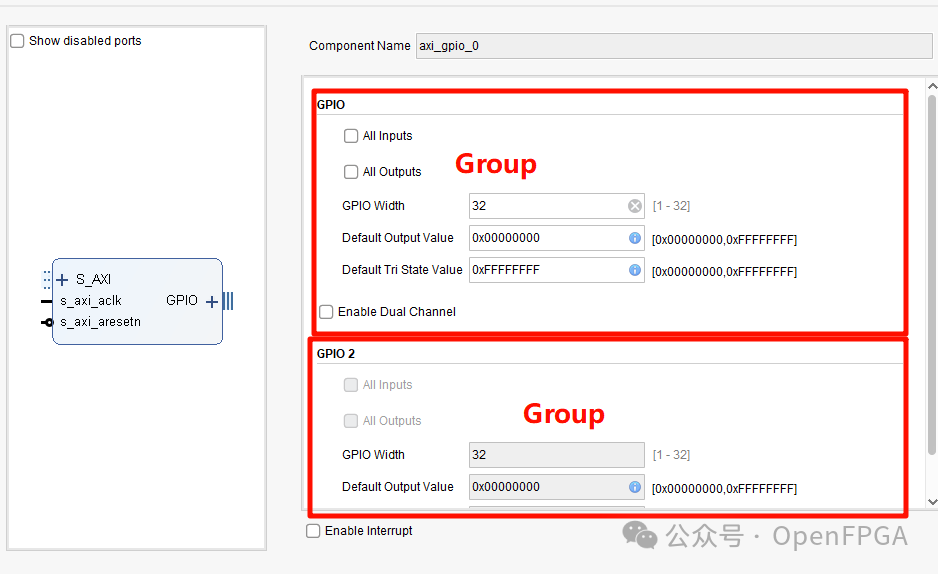Viewport: 938px width, 574px height.
Task: Select the s_axi_aresetn port on block
Action: (x=100, y=322)
